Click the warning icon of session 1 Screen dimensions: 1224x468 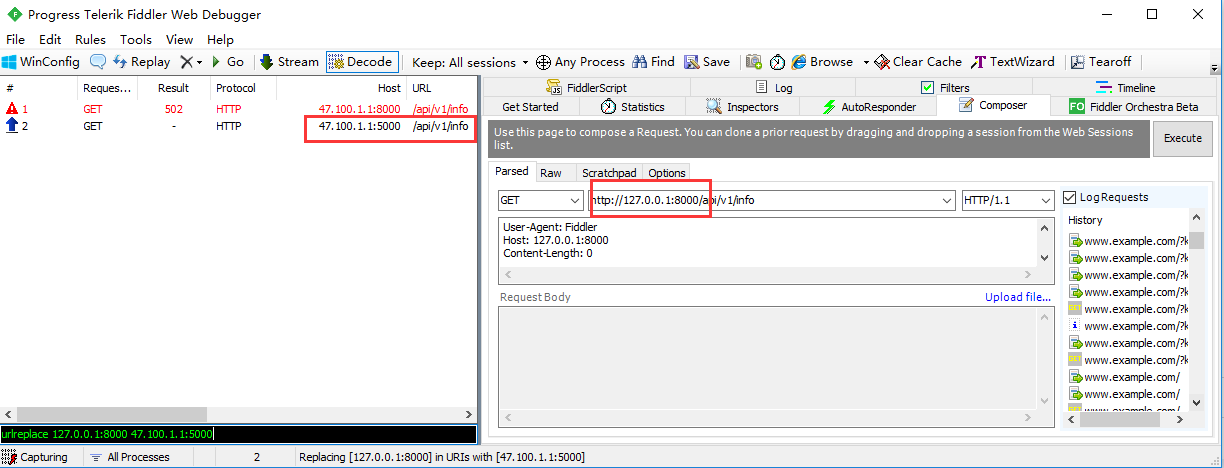[12, 109]
